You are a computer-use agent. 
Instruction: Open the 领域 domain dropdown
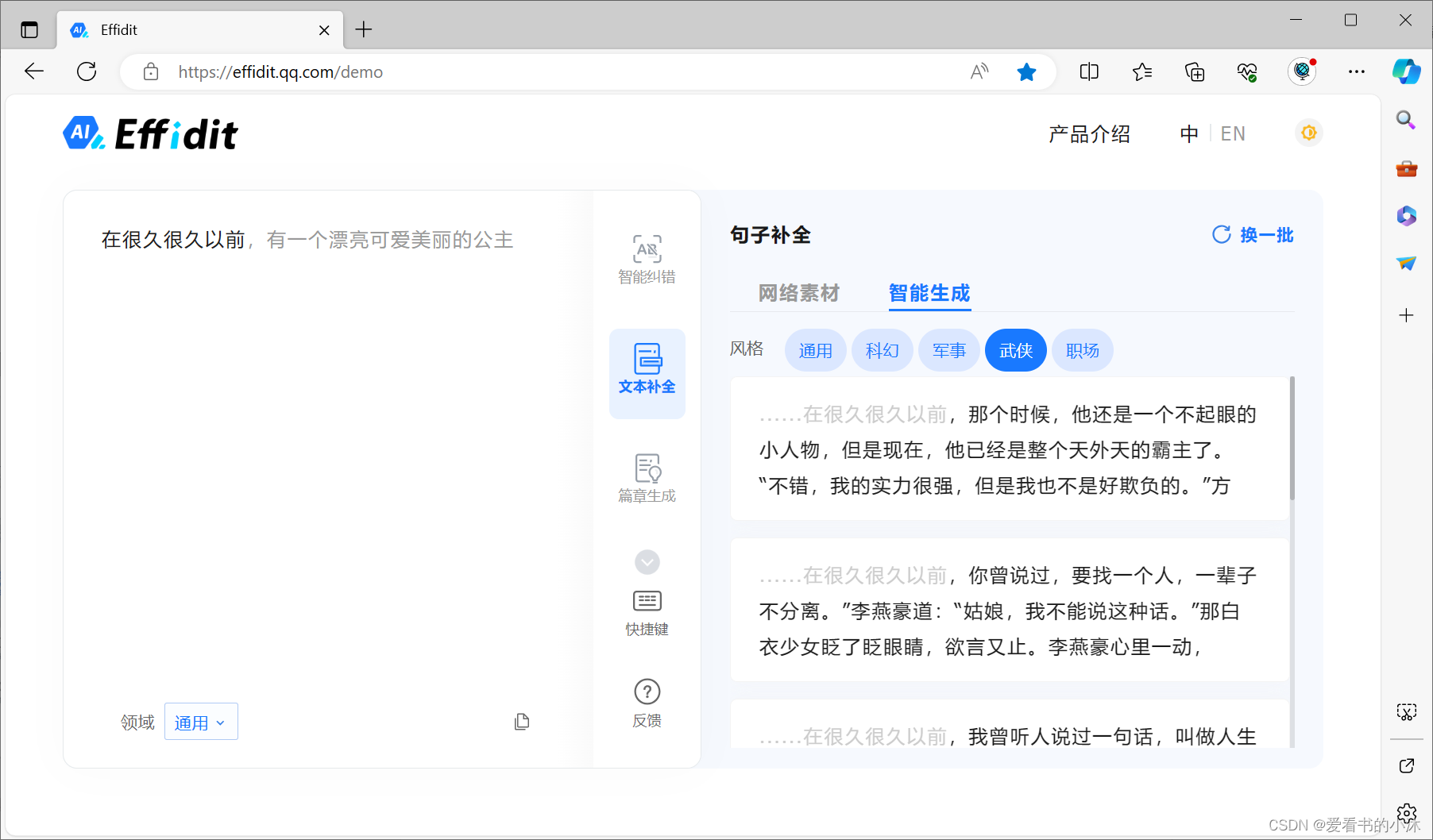[x=201, y=722]
